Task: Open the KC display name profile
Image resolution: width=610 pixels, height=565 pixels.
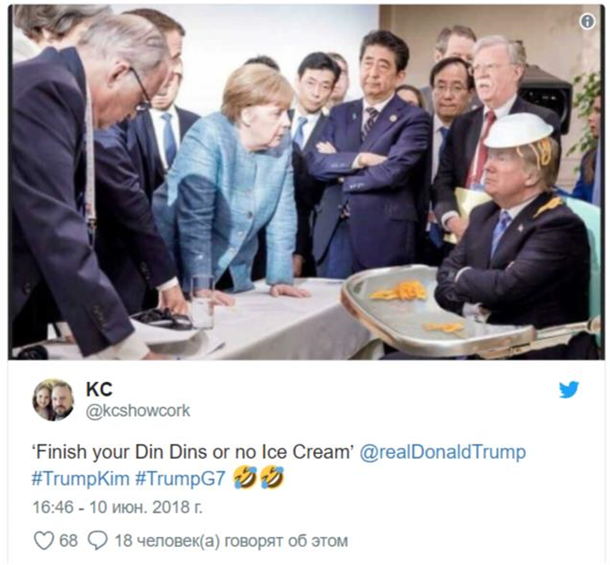Action: 99,389
